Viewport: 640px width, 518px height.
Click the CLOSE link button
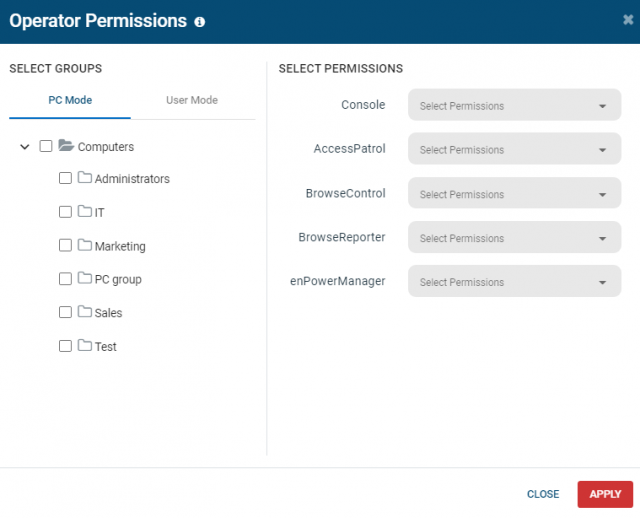pyautogui.click(x=543, y=494)
